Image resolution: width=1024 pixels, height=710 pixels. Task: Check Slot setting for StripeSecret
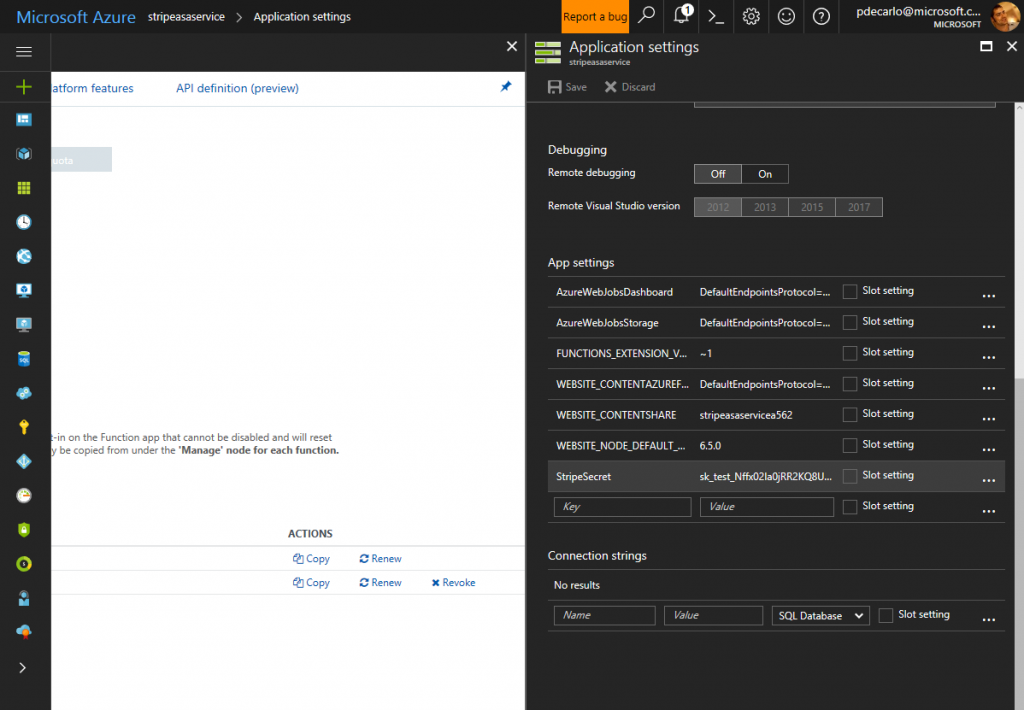coord(850,476)
